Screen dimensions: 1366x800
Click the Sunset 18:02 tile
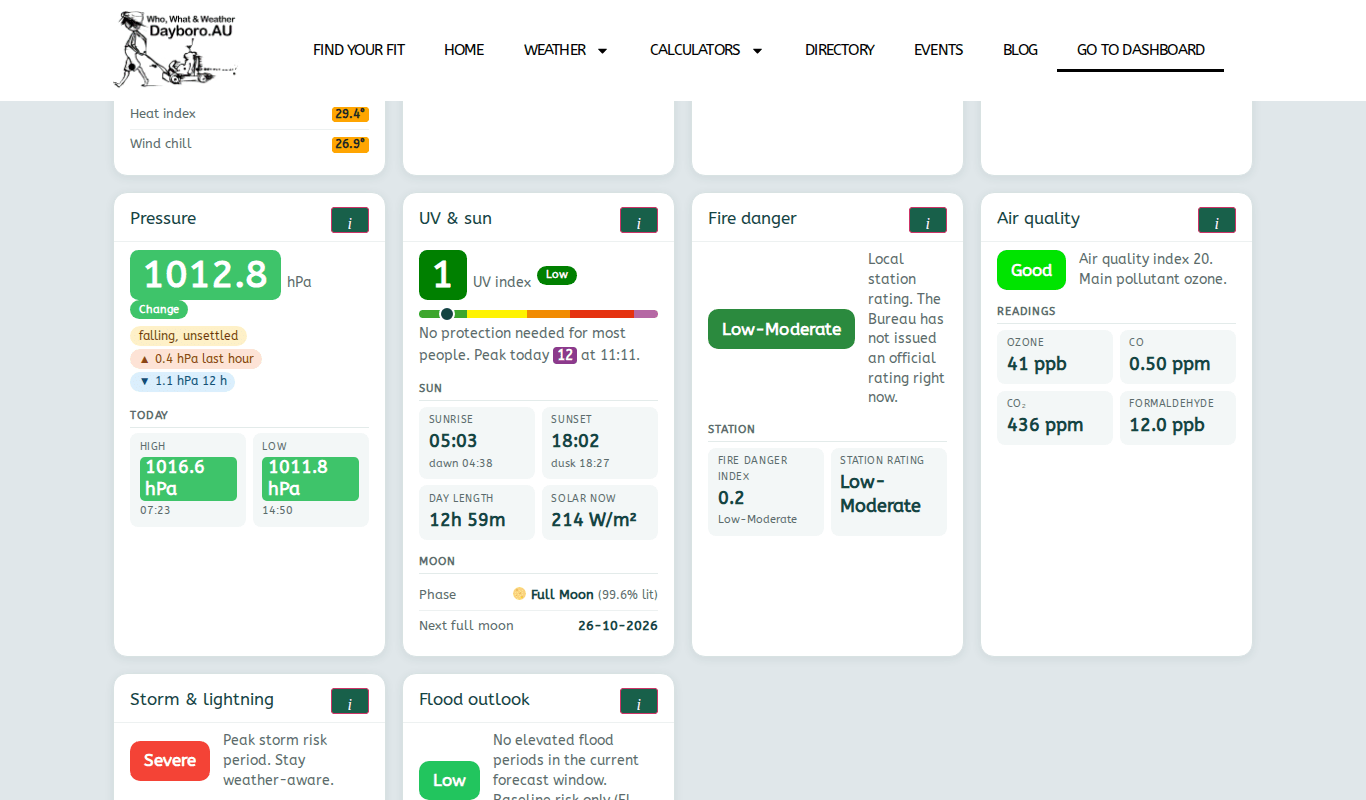point(600,443)
